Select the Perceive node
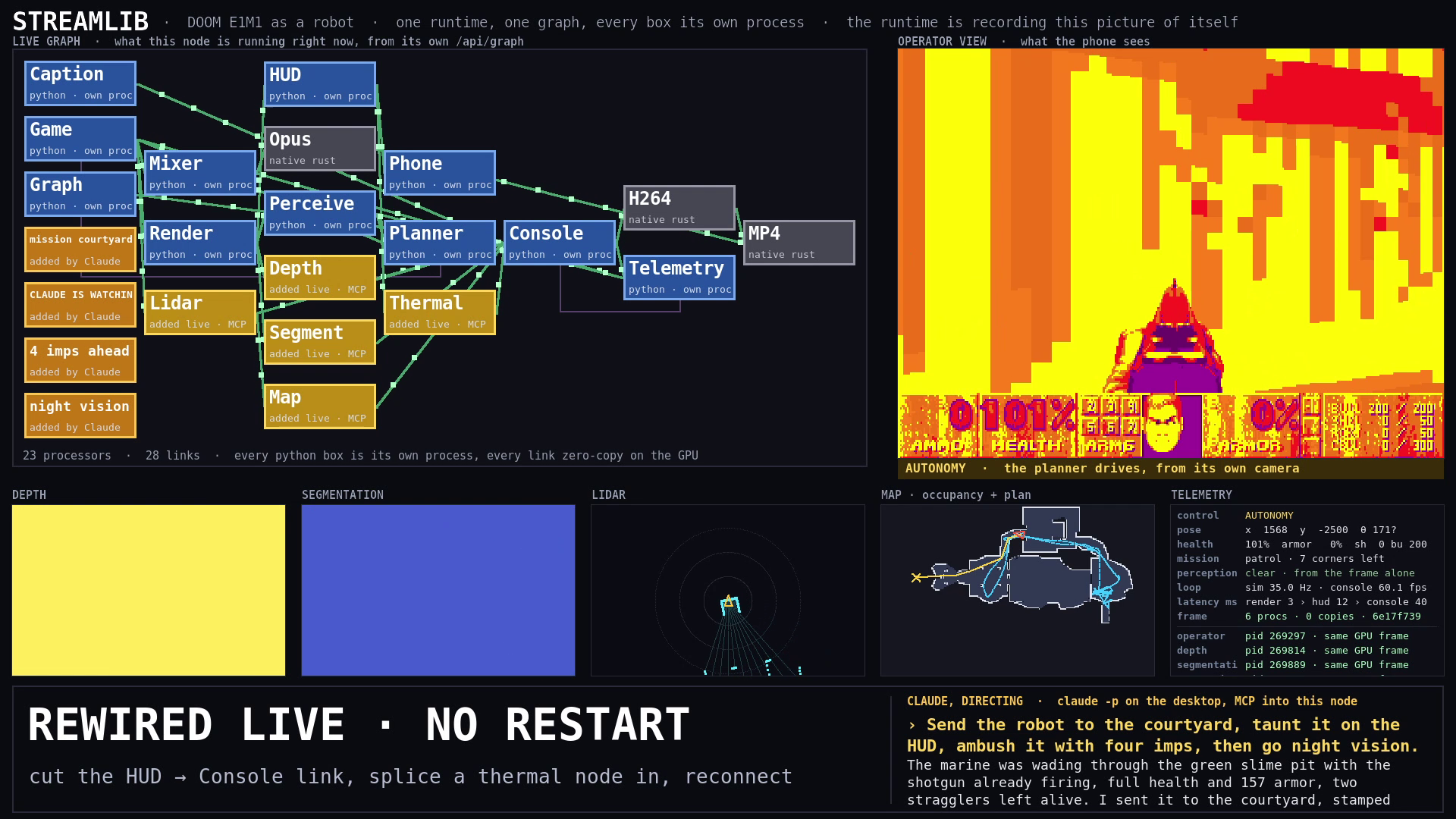 point(320,213)
